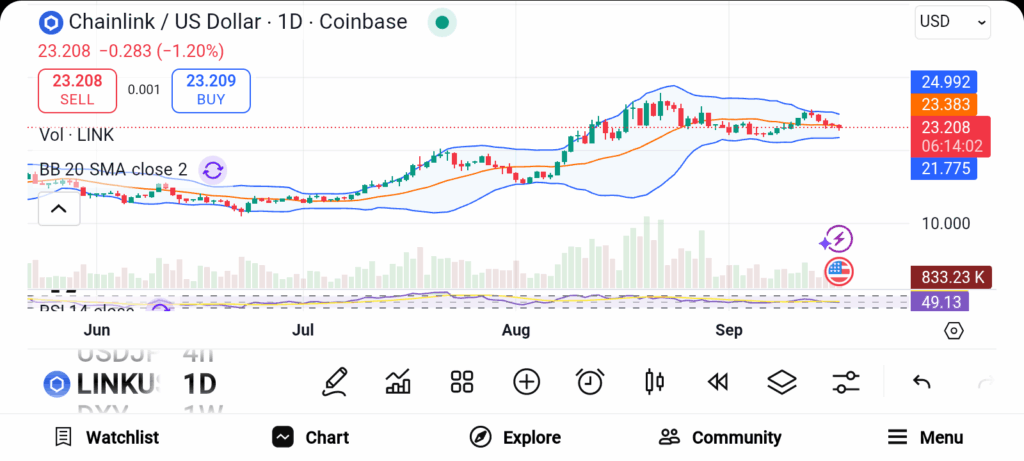The image size is (1024, 461).
Task: Switch to the Watchlist tab
Action: 107,437
